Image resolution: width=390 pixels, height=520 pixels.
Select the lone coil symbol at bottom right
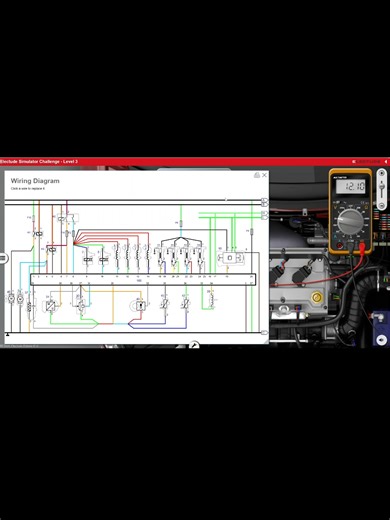click(x=211, y=300)
